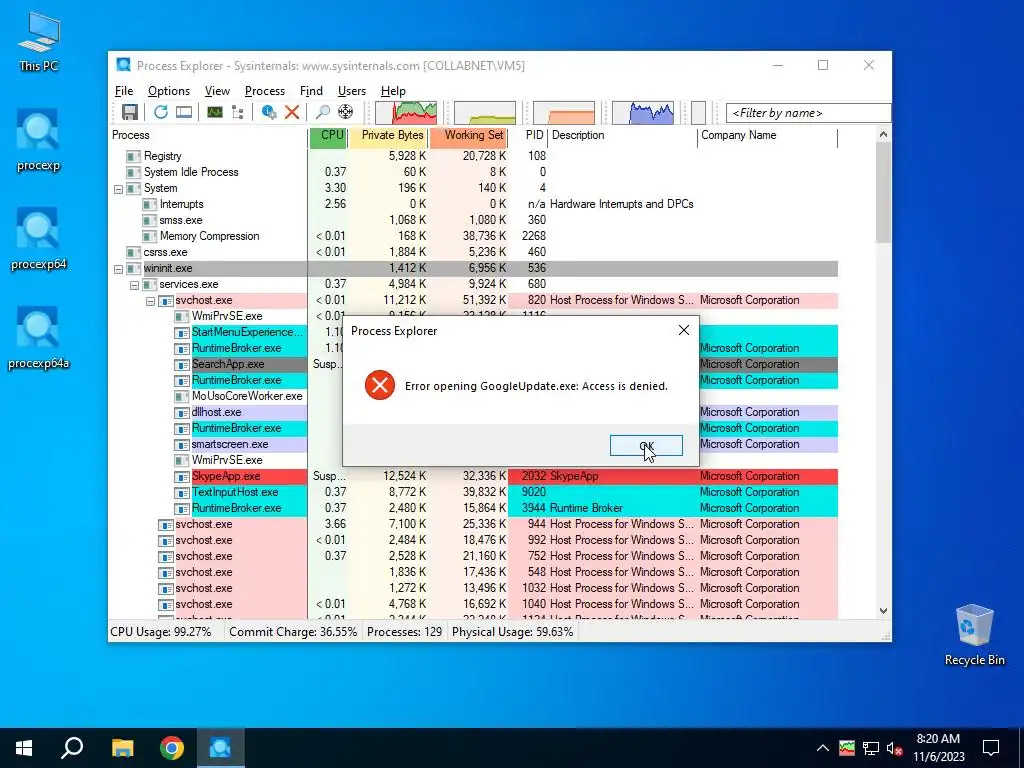Select the dllhost.exe process
The width and height of the screenshot is (1024, 768).
click(216, 412)
